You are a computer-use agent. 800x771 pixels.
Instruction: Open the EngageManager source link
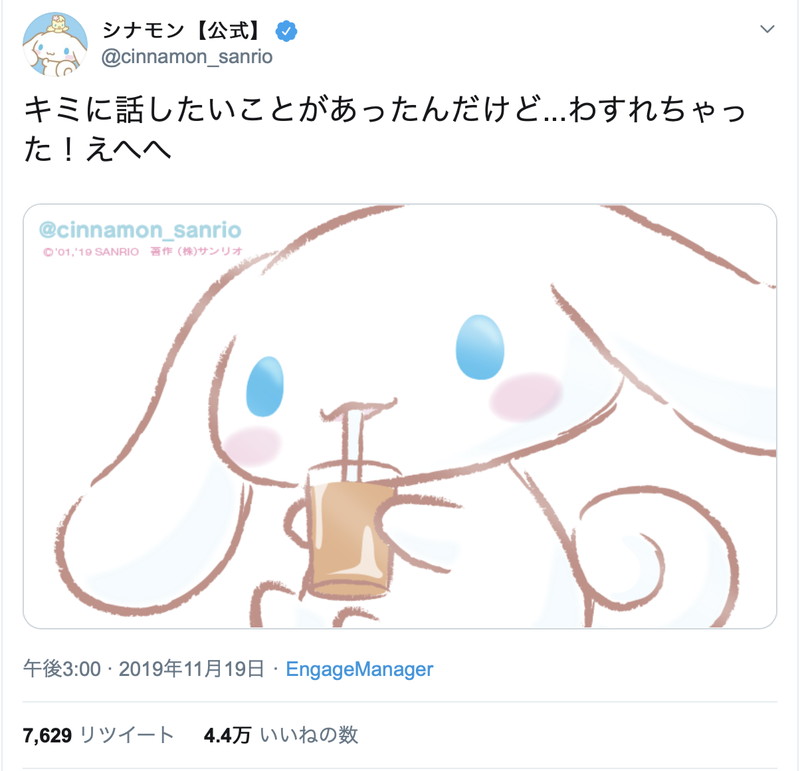click(x=359, y=669)
